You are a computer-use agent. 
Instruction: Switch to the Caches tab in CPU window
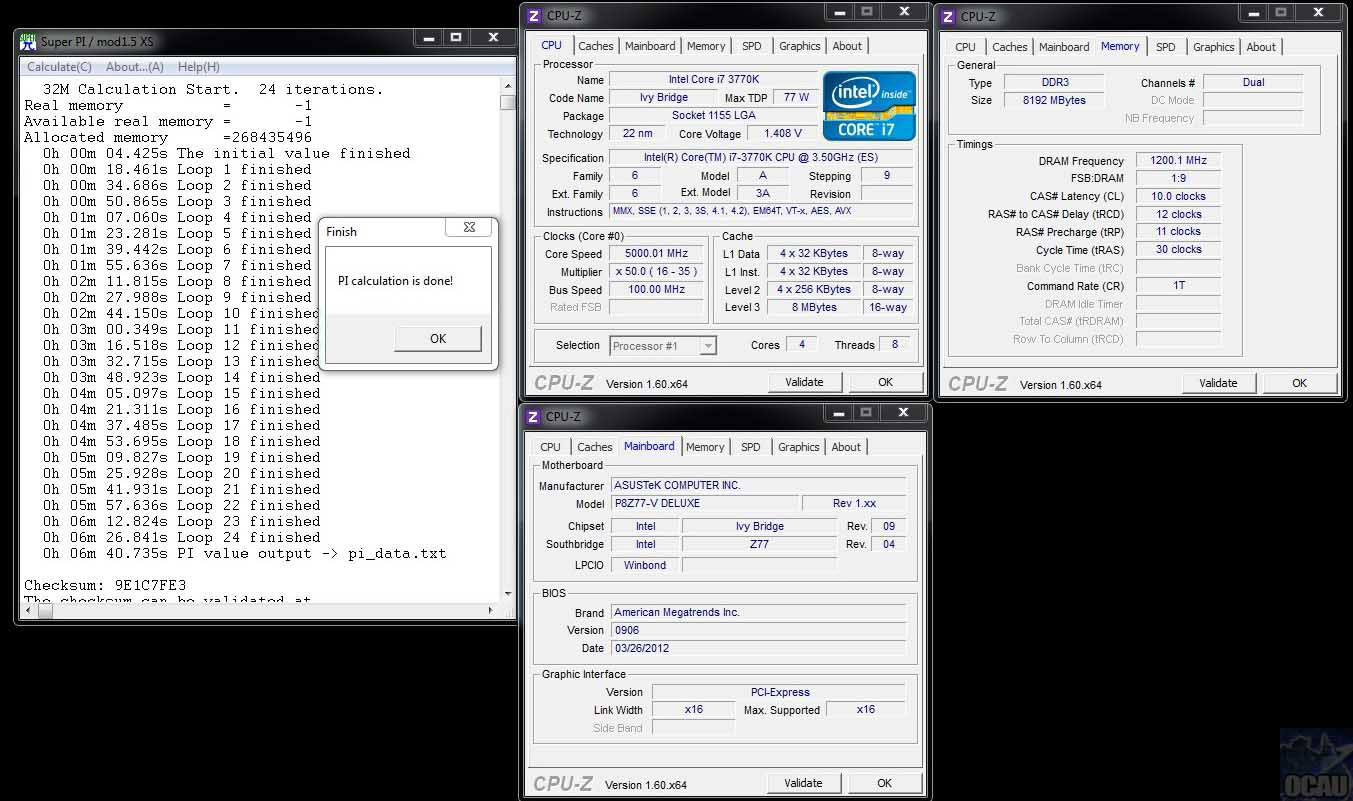596,46
